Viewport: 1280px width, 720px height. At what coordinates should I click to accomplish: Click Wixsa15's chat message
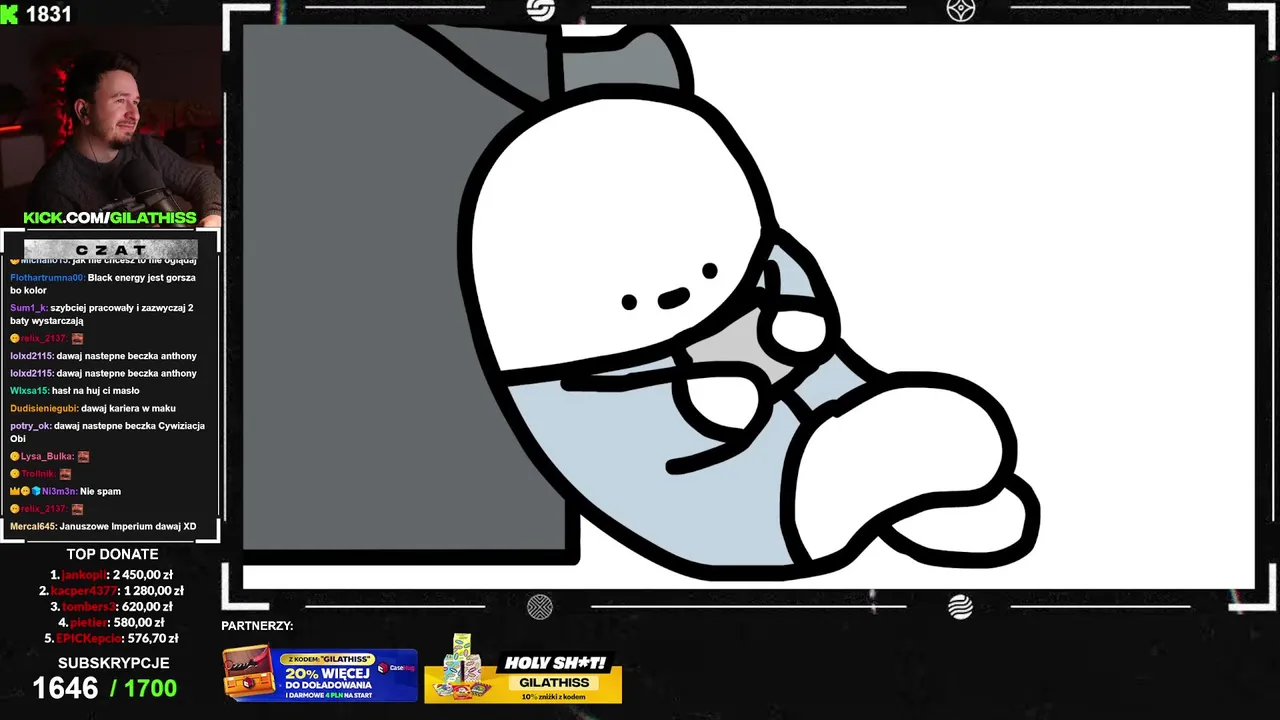(x=75, y=391)
